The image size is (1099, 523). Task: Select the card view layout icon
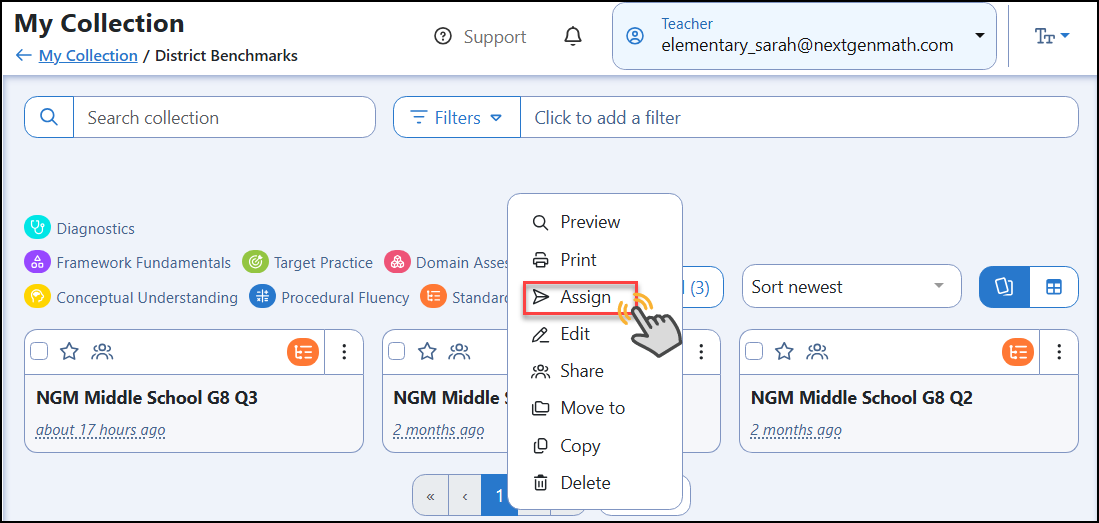[1004, 287]
